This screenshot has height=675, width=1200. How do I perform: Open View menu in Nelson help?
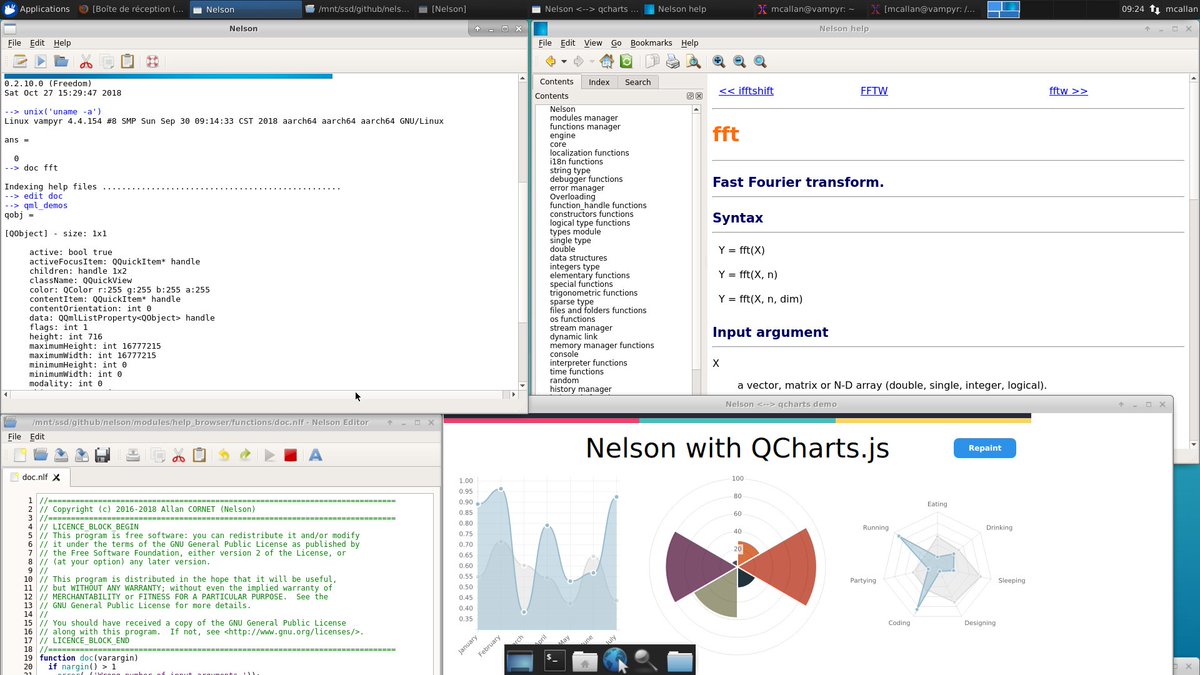click(593, 43)
